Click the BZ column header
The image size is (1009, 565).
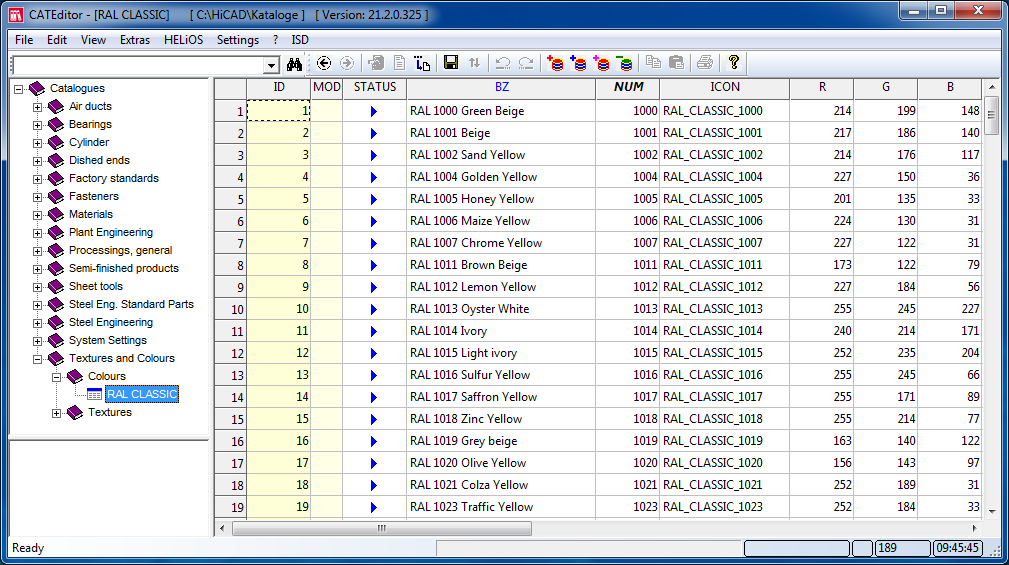[x=501, y=88]
